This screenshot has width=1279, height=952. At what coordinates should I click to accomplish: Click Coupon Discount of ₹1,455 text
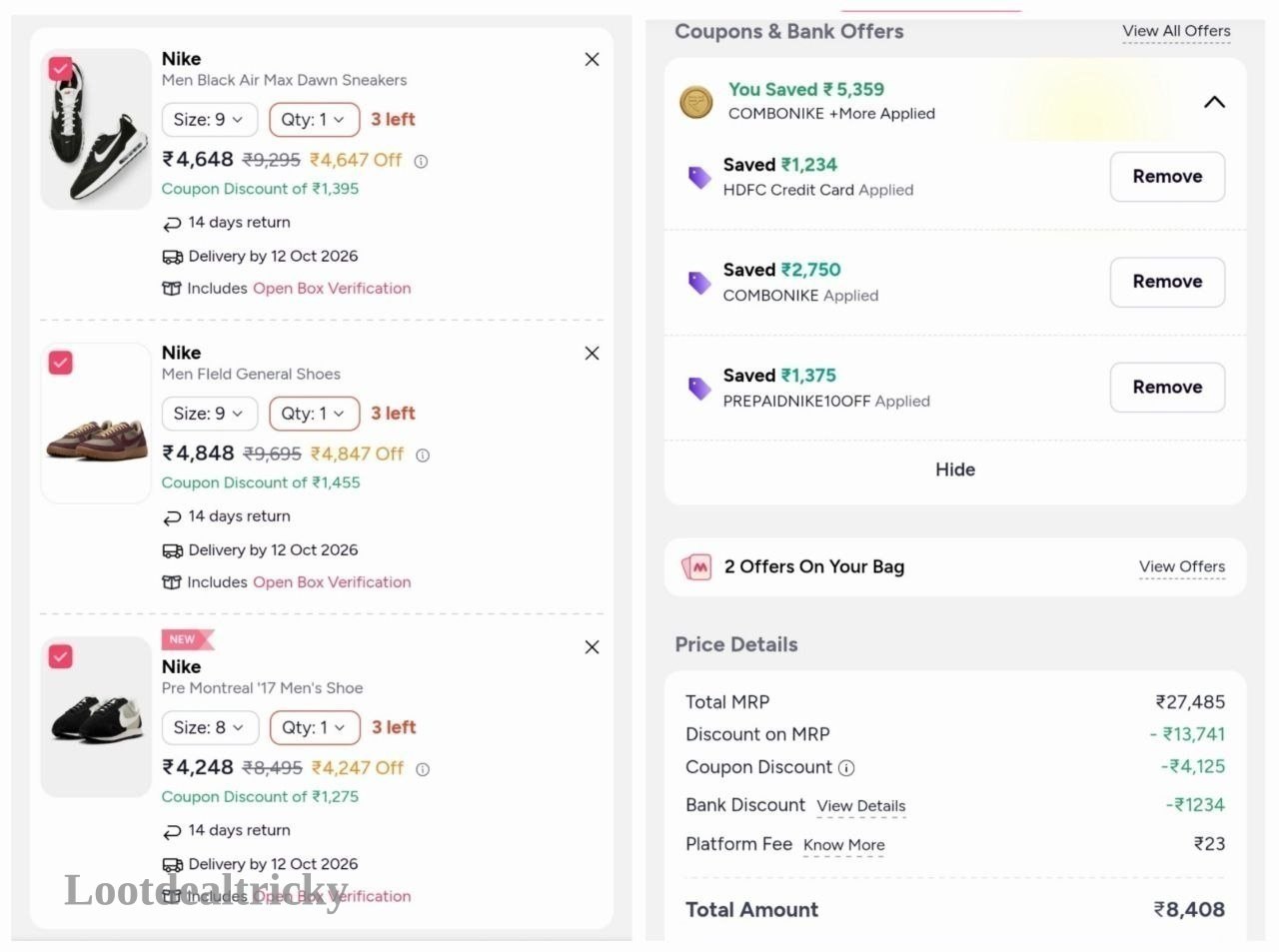click(261, 482)
